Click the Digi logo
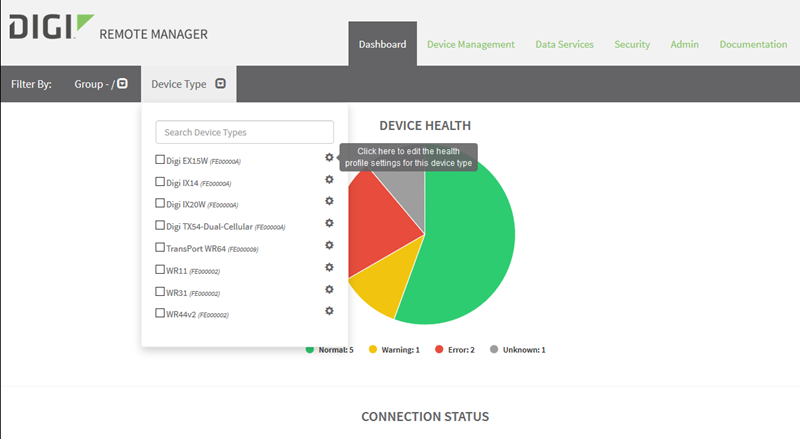Screen dimensions: 800x439 point(51,27)
